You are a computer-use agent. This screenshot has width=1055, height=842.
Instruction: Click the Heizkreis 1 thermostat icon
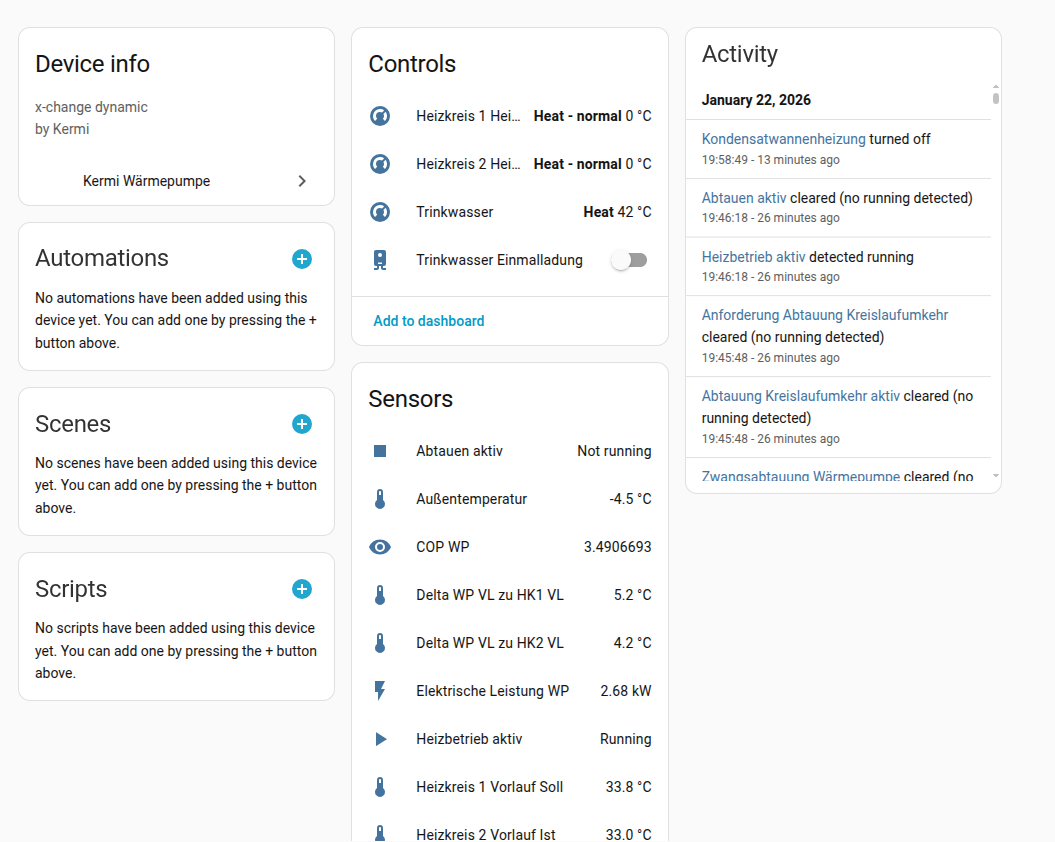[x=380, y=116]
